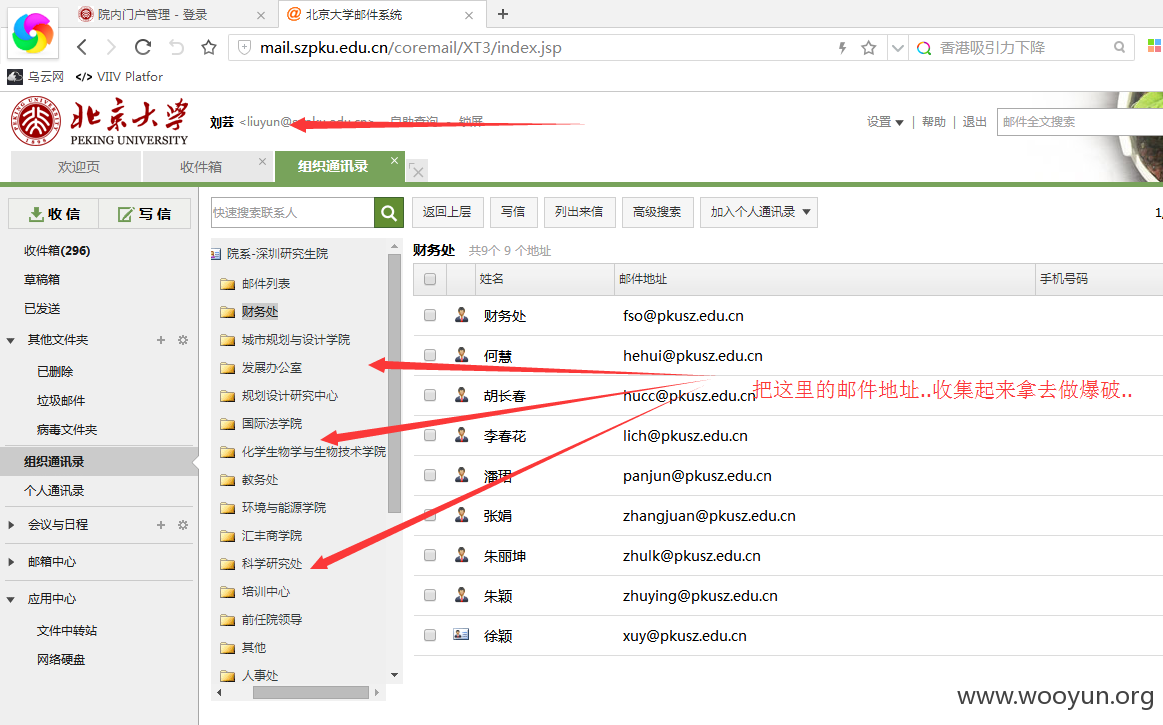
Task: Focus the 邮件全文搜索 search box
Action: (1080, 122)
